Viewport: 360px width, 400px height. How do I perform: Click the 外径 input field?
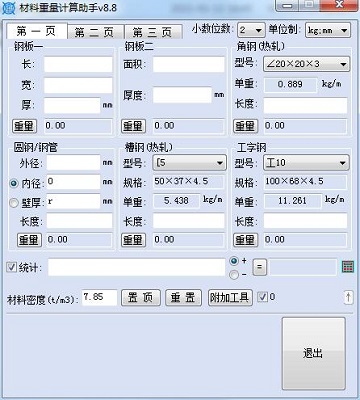(x=73, y=163)
